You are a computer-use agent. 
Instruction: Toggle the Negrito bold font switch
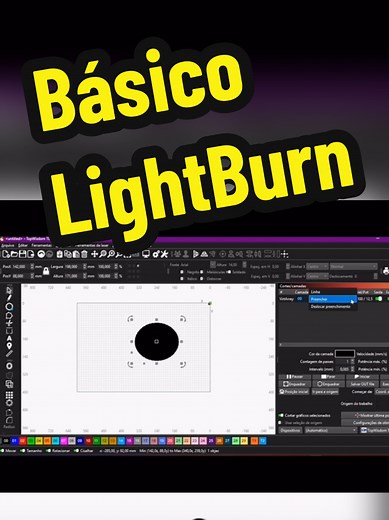[182, 272]
